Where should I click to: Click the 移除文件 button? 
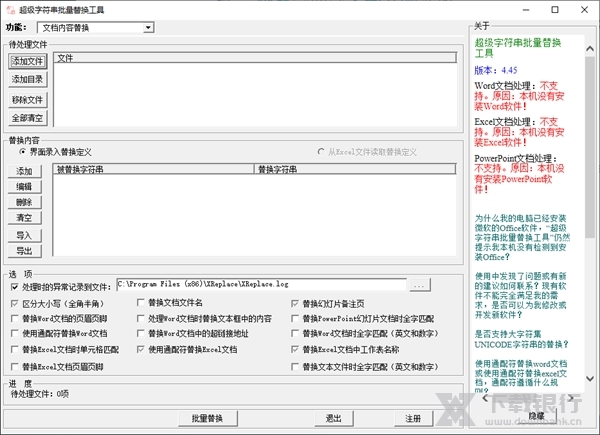click(28, 100)
